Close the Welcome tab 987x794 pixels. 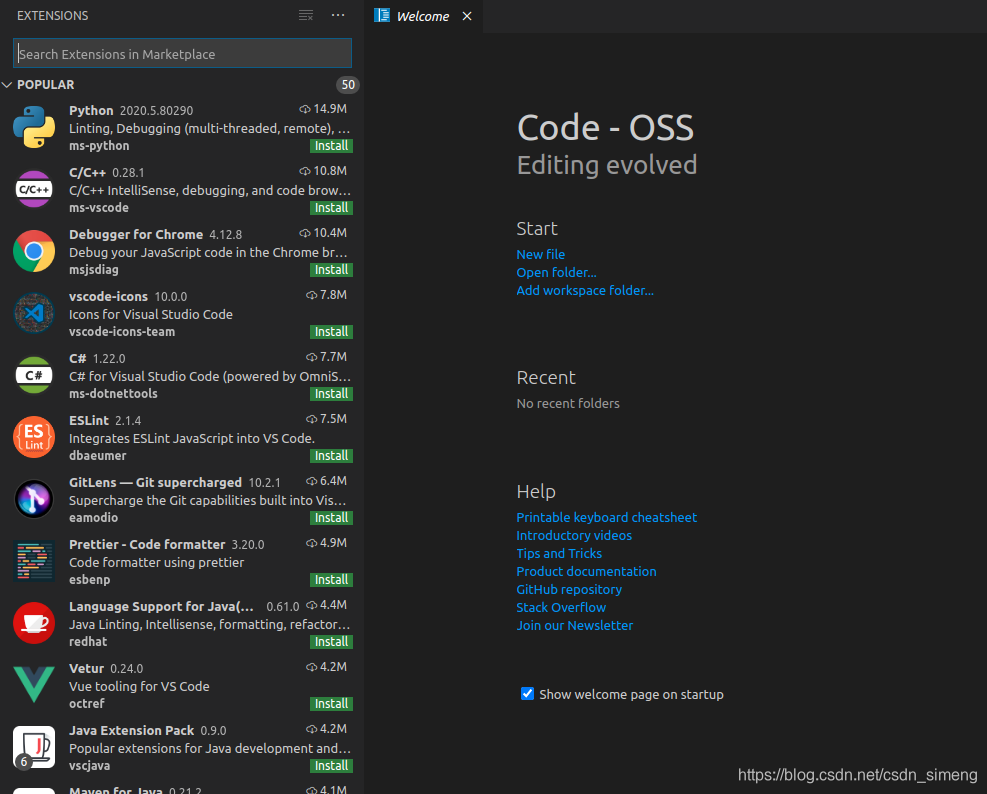coord(467,16)
